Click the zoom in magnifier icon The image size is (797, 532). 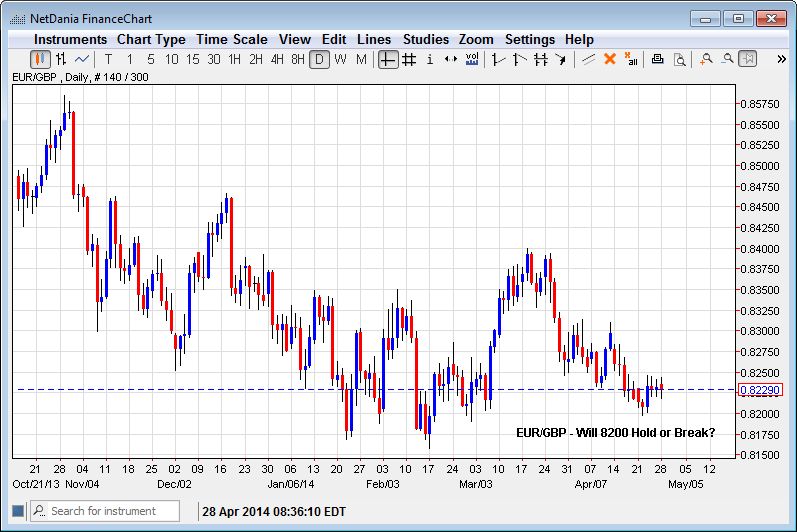pos(706,59)
